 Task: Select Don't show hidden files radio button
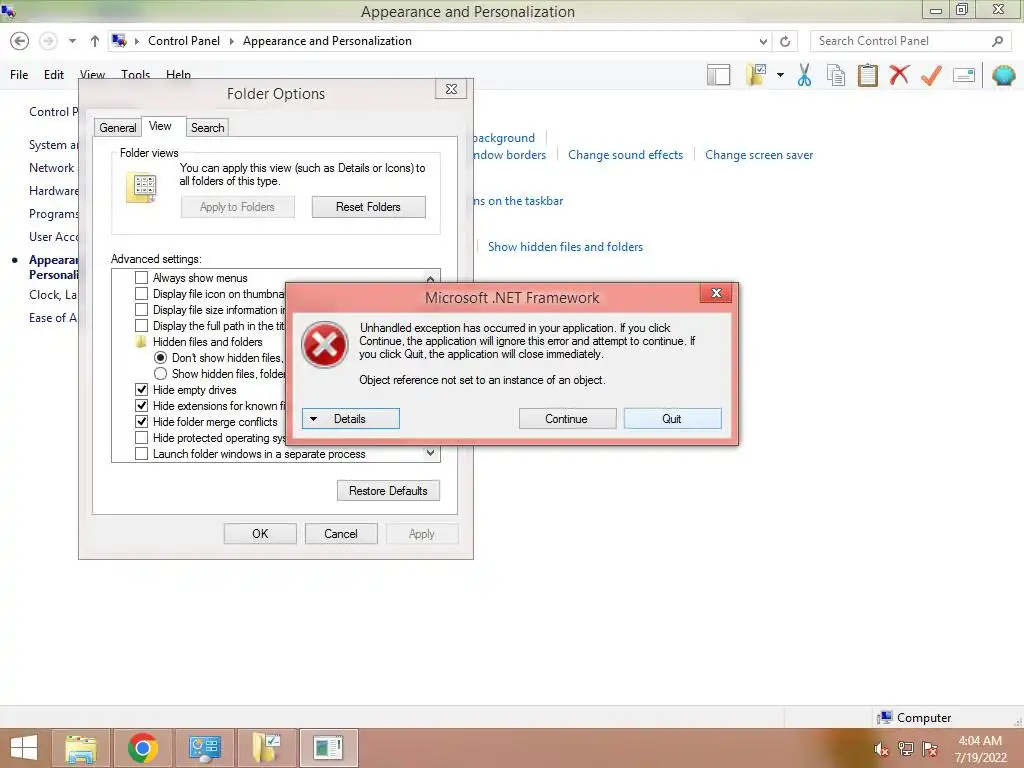pos(160,358)
